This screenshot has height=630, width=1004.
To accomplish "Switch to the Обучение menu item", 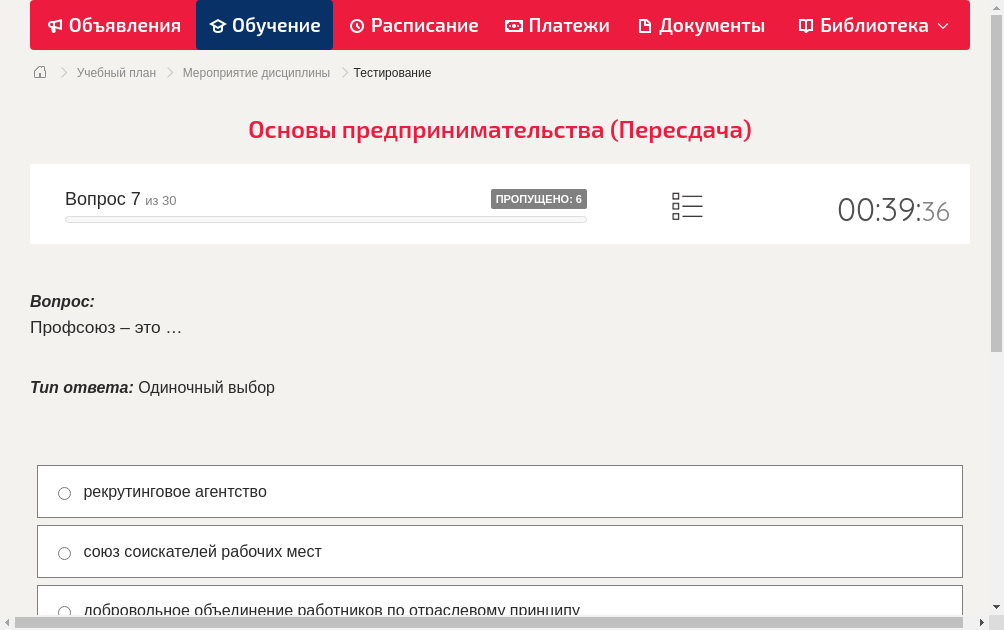I will [x=264, y=25].
